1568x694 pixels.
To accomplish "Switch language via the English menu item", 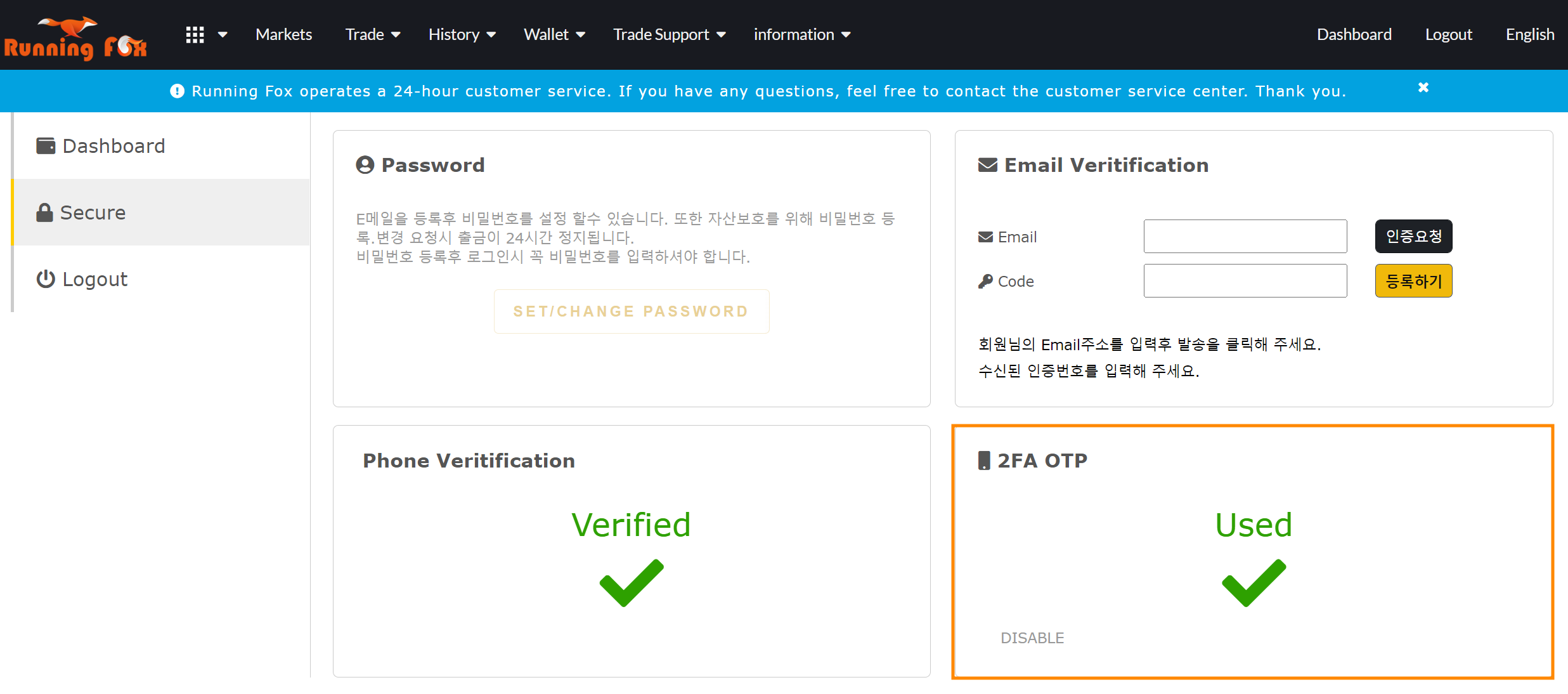I will point(1529,34).
